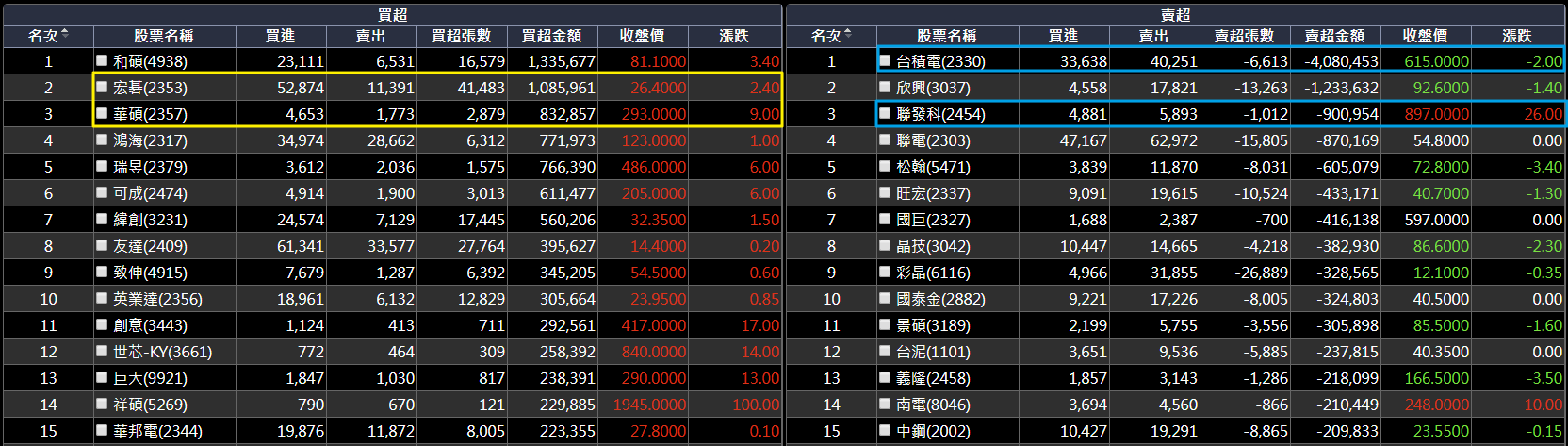Viewport: 1568px width, 446px height.
Task: Select the checkbox for 華碩(2357)
Action: [x=102, y=113]
